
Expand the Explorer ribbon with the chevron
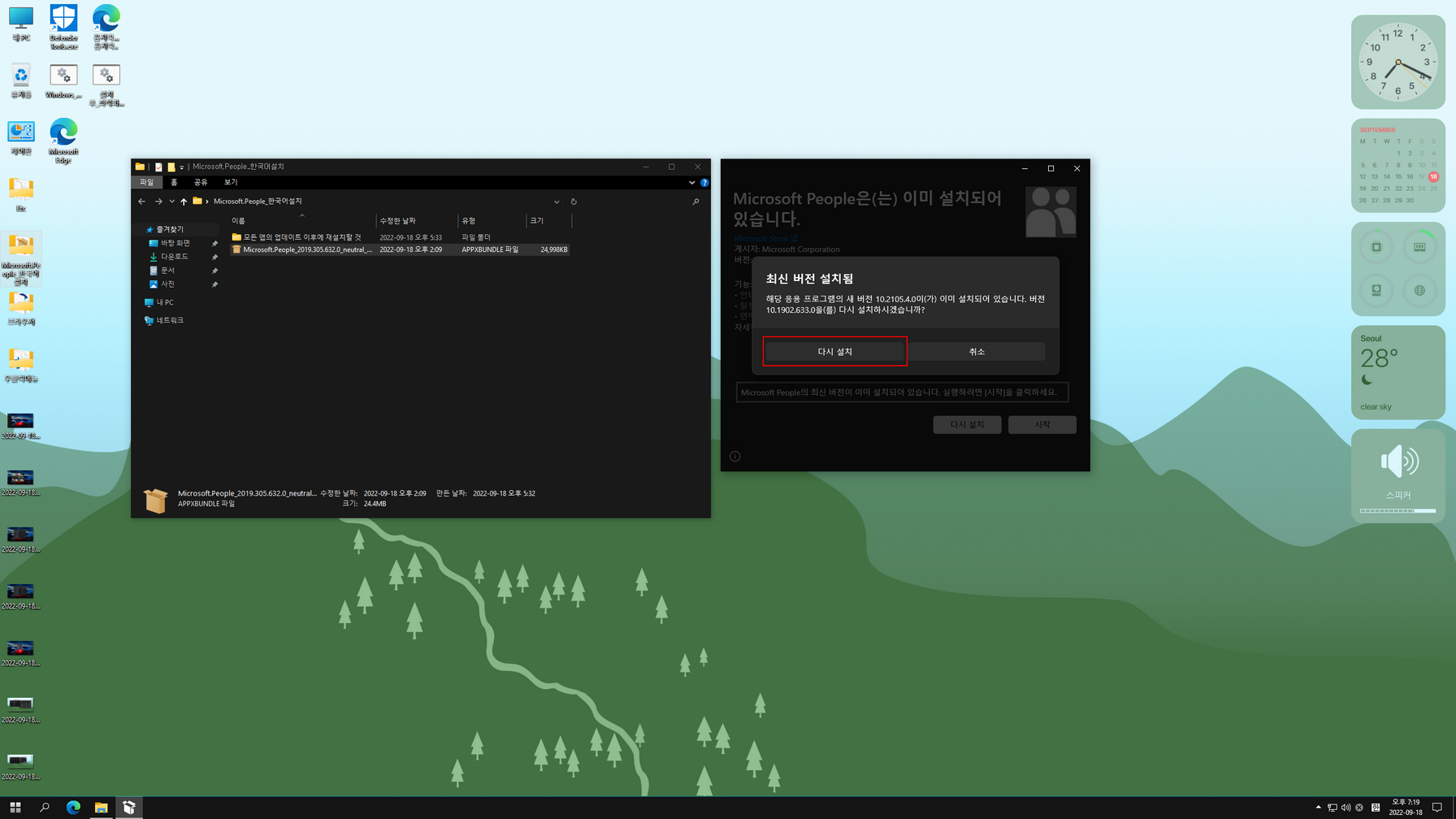coord(691,183)
